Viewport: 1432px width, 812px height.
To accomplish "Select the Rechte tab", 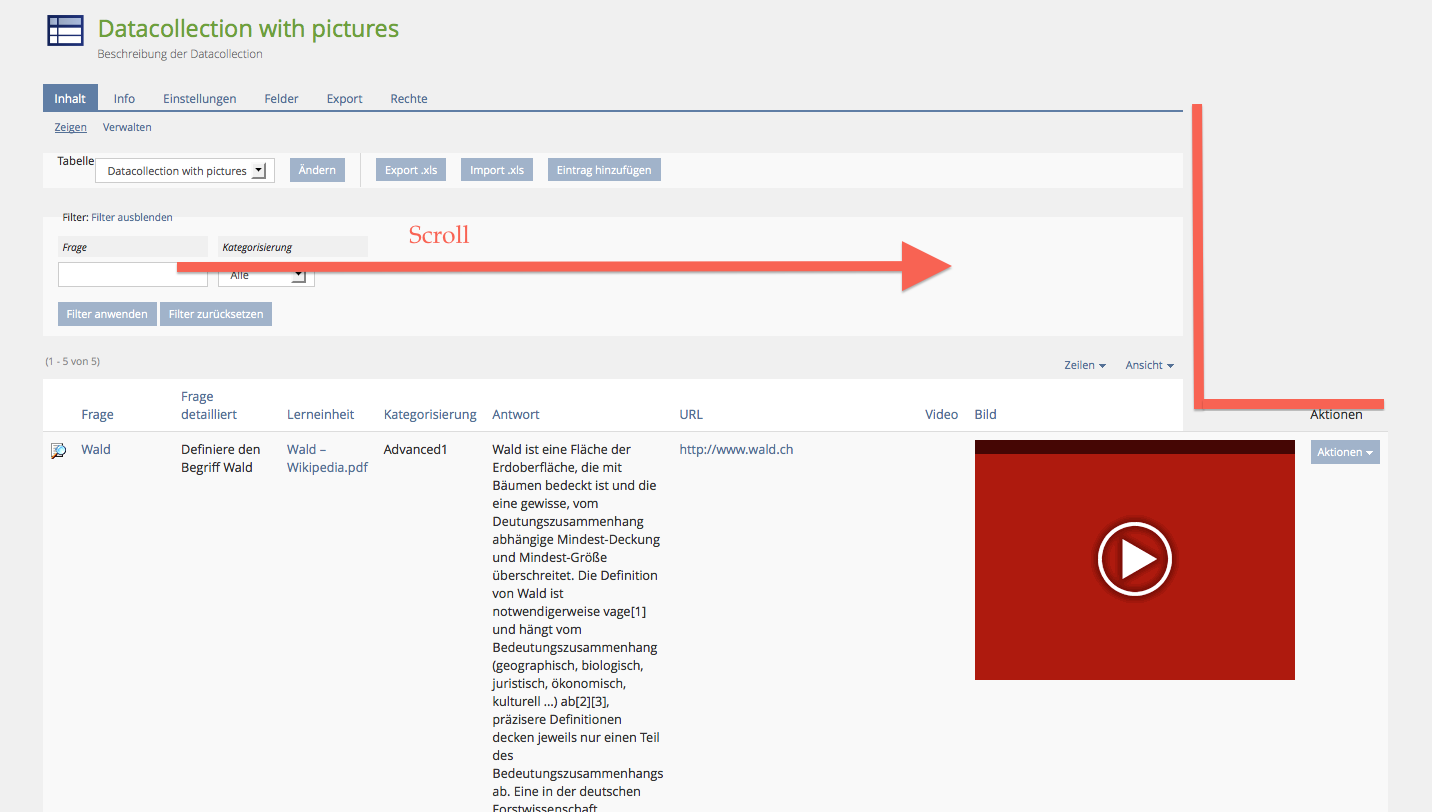I will click(x=408, y=99).
